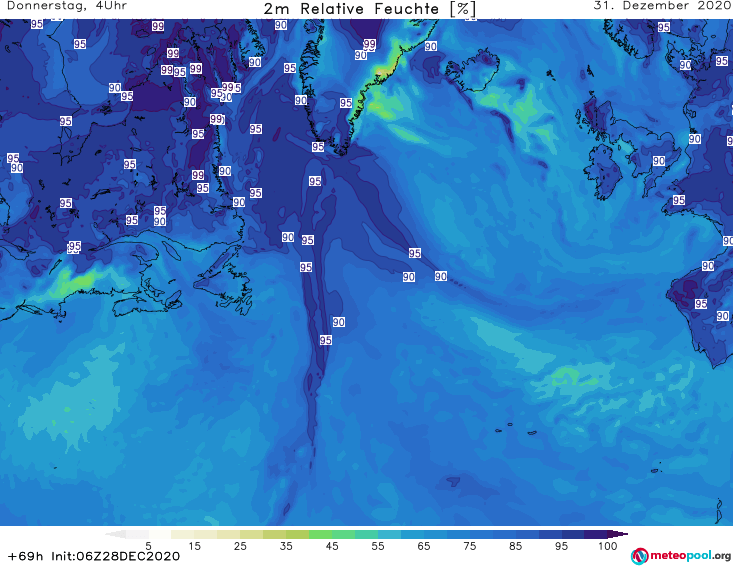Select the light gray legend swatch left of 5
The image size is (733, 566).
[x=137, y=534]
